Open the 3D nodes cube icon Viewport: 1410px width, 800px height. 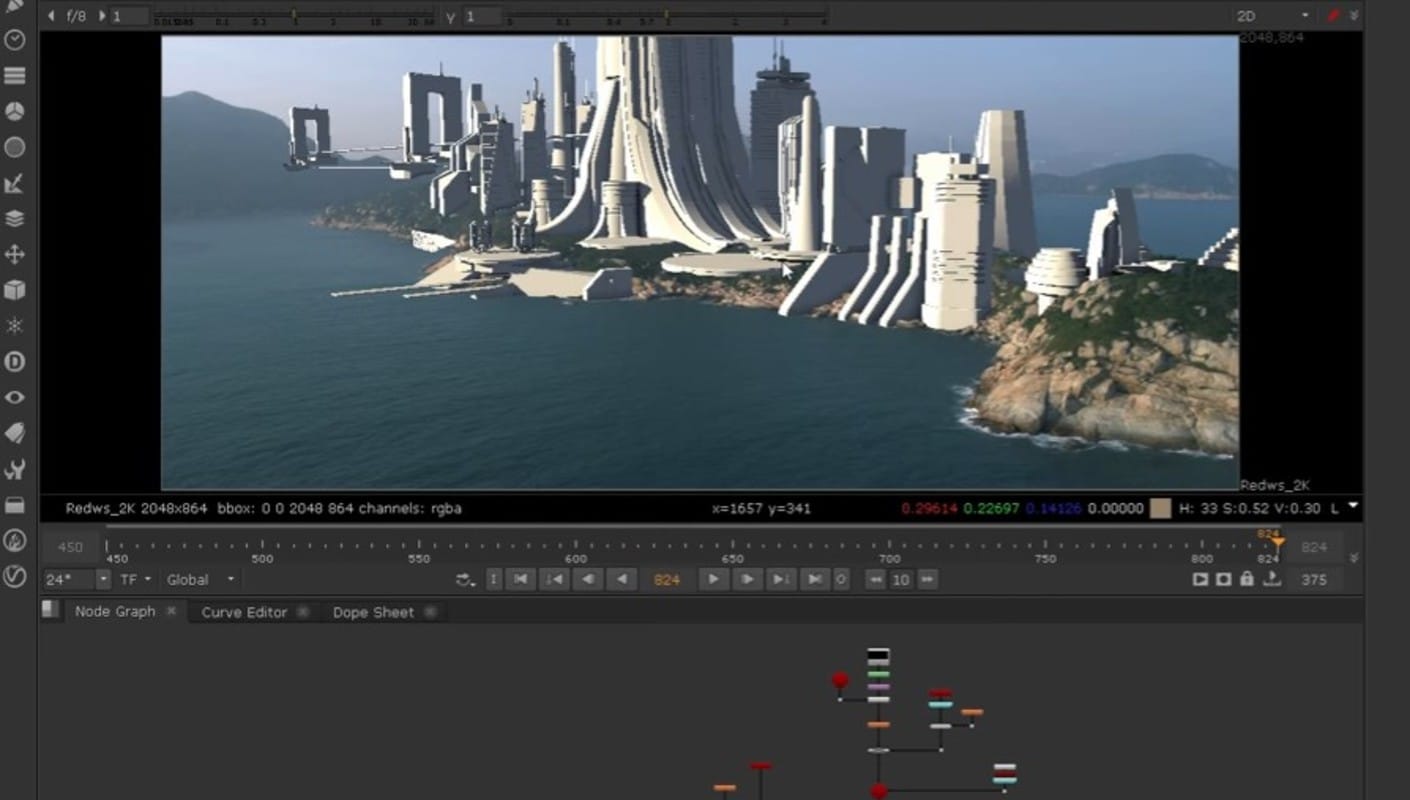click(x=15, y=290)
